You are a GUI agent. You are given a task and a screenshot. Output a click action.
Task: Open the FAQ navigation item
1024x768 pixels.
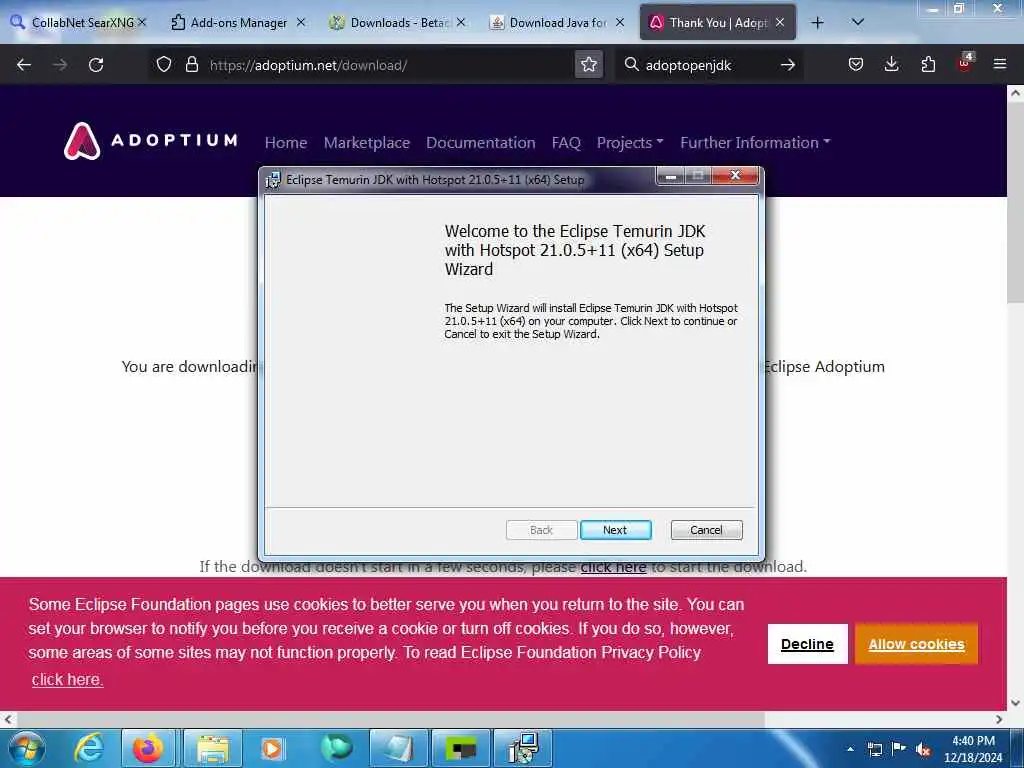click(566, 142)
